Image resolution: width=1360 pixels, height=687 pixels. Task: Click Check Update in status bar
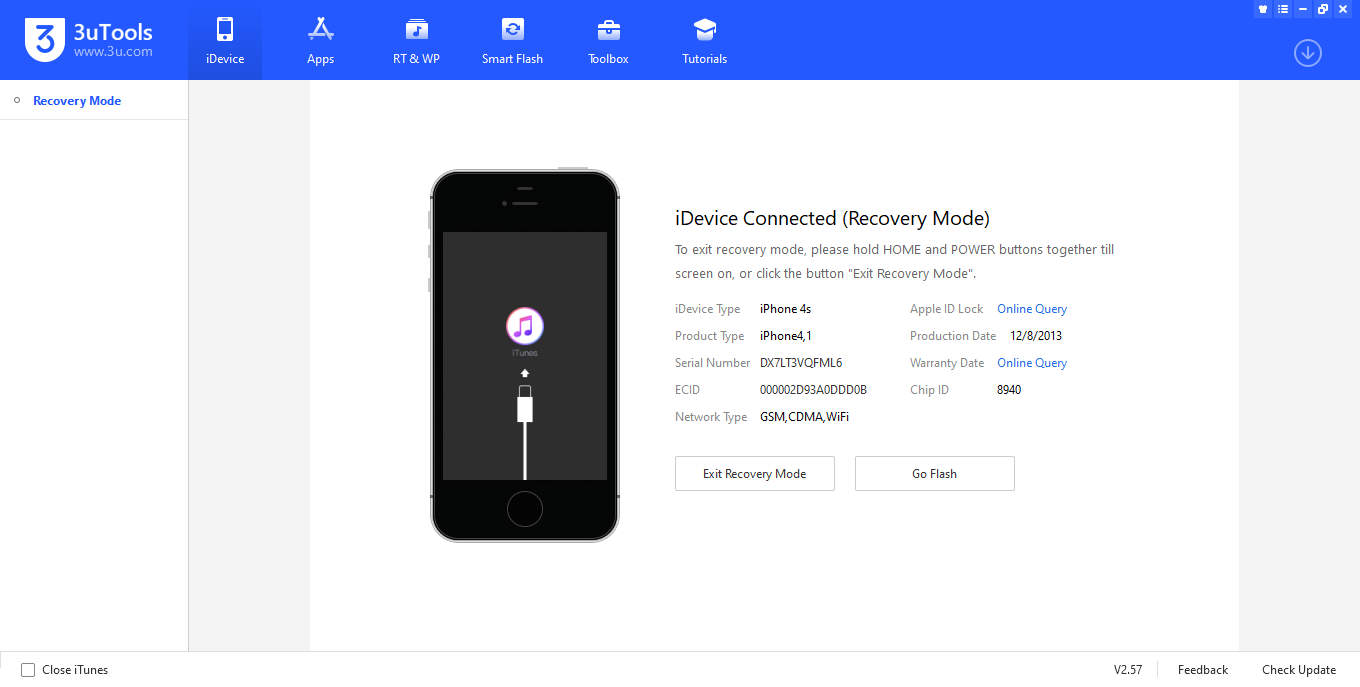point(1299,670)
